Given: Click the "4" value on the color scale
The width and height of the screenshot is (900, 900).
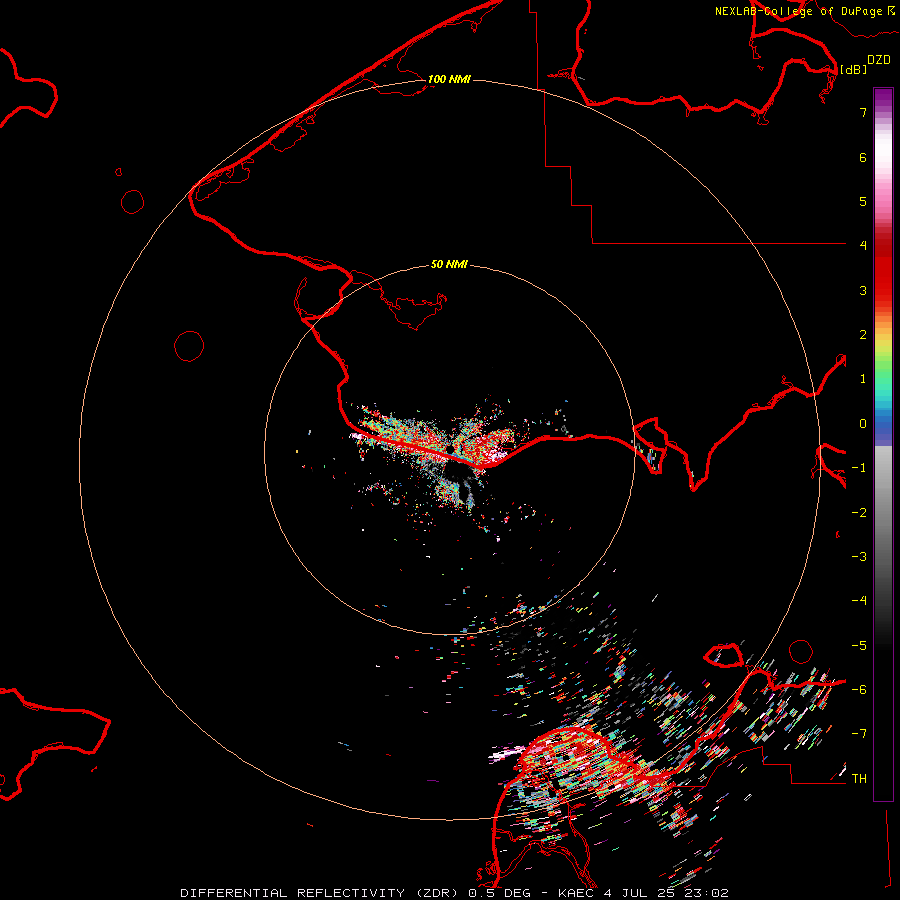Looking at the screenshot, I should [x=863, y=246].
